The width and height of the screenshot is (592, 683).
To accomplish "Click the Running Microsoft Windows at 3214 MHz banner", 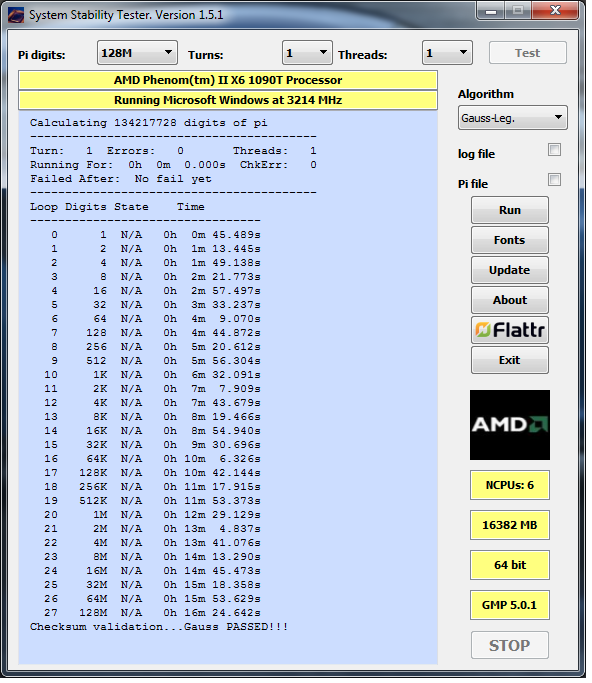I will point(230,101).
